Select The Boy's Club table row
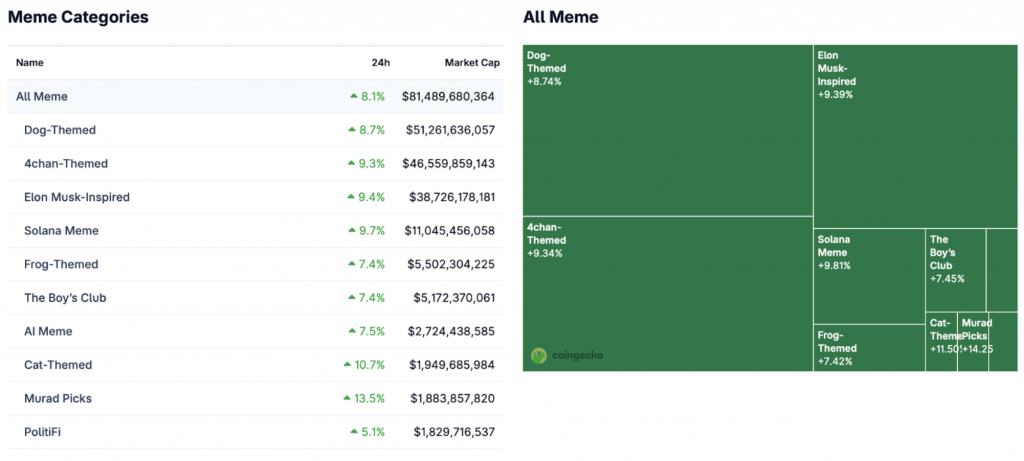Viewport: 1024px width, 461px height. [x=65, y=298]
